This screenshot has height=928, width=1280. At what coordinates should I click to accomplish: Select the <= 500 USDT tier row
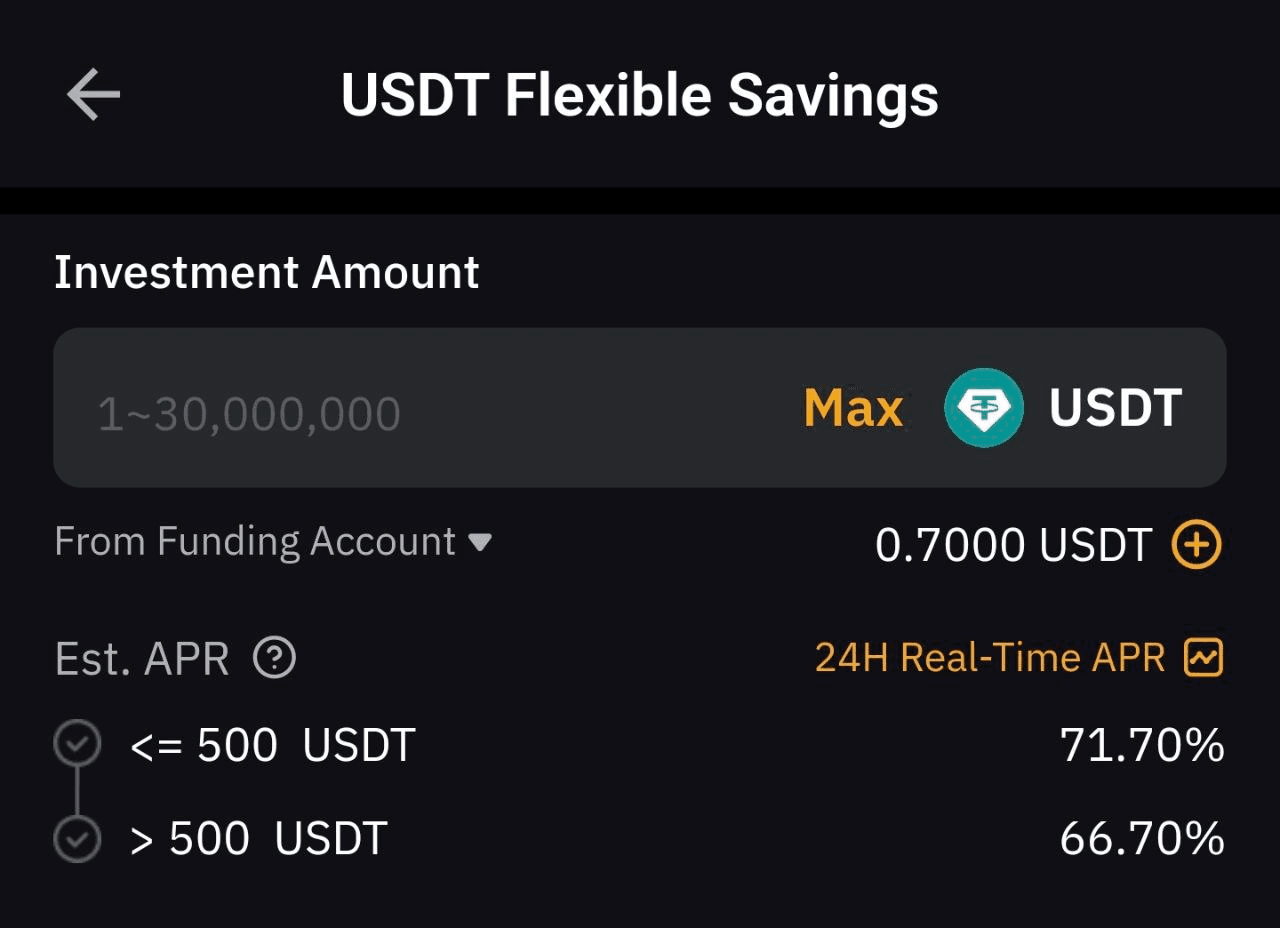(640, 745)
